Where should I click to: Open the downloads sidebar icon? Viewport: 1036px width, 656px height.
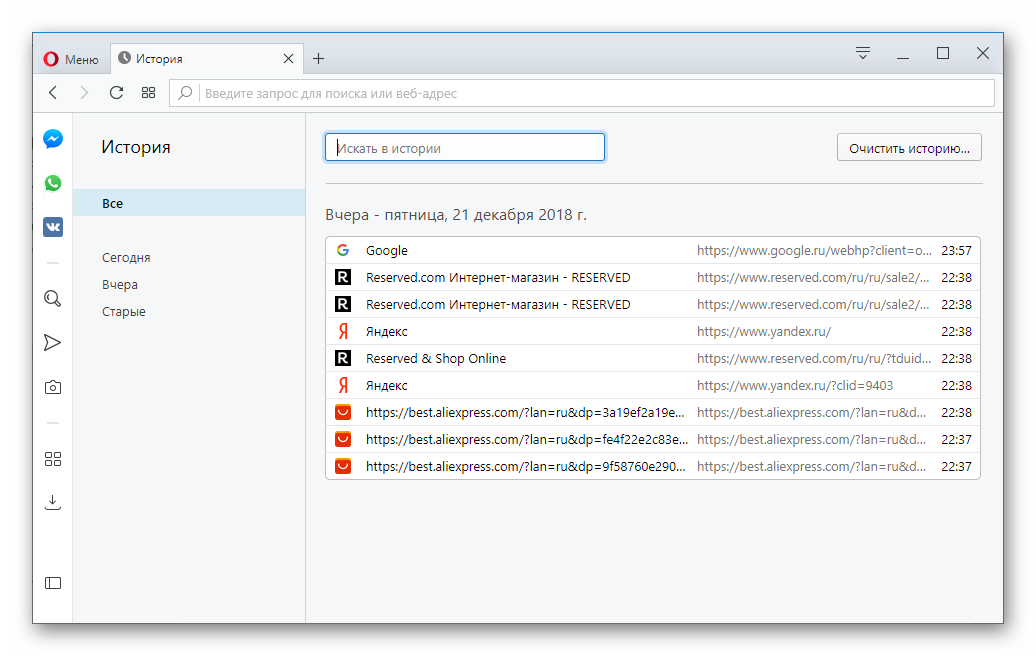53,502
